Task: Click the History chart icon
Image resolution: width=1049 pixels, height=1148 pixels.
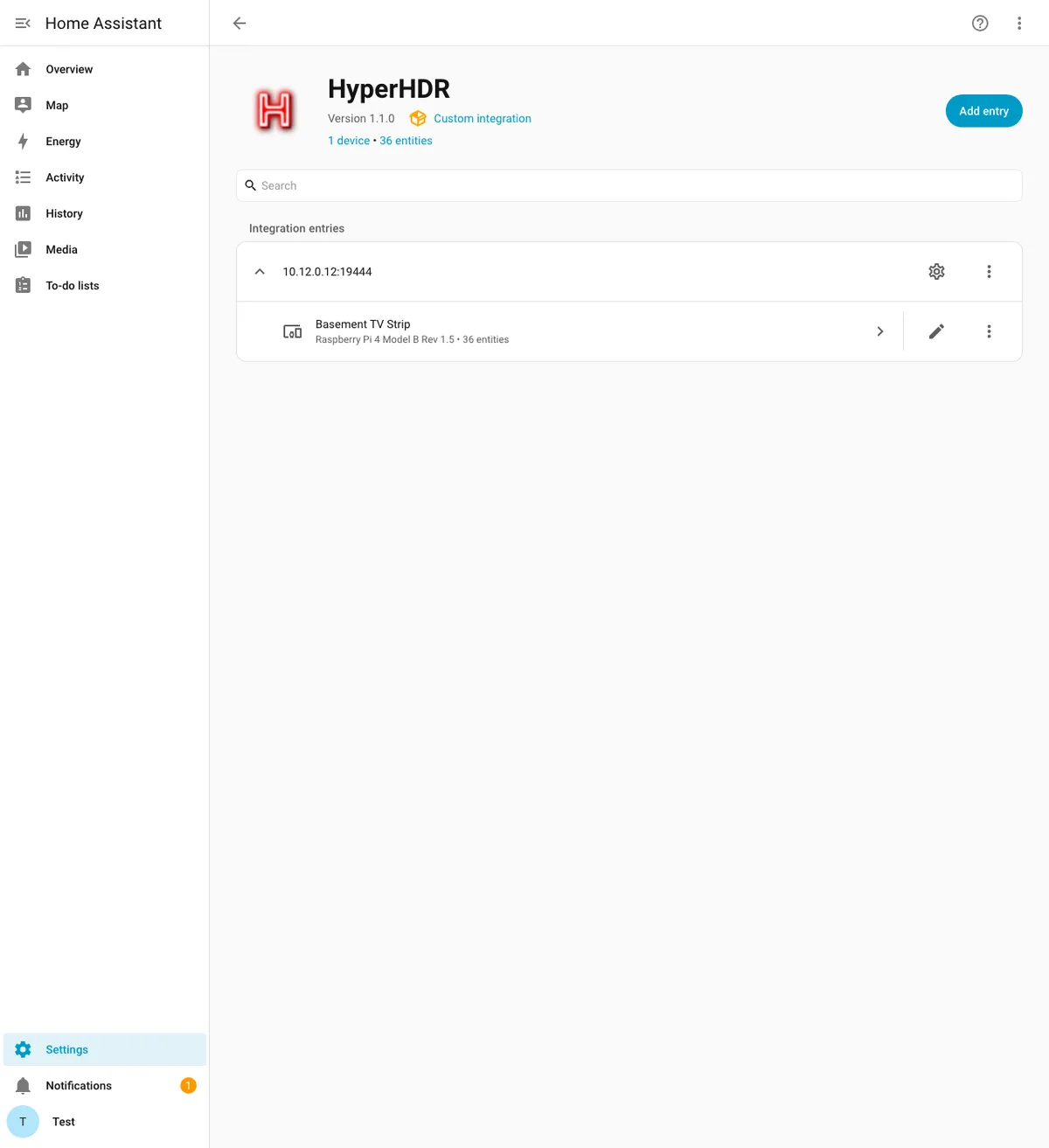Action: point(24,213)
